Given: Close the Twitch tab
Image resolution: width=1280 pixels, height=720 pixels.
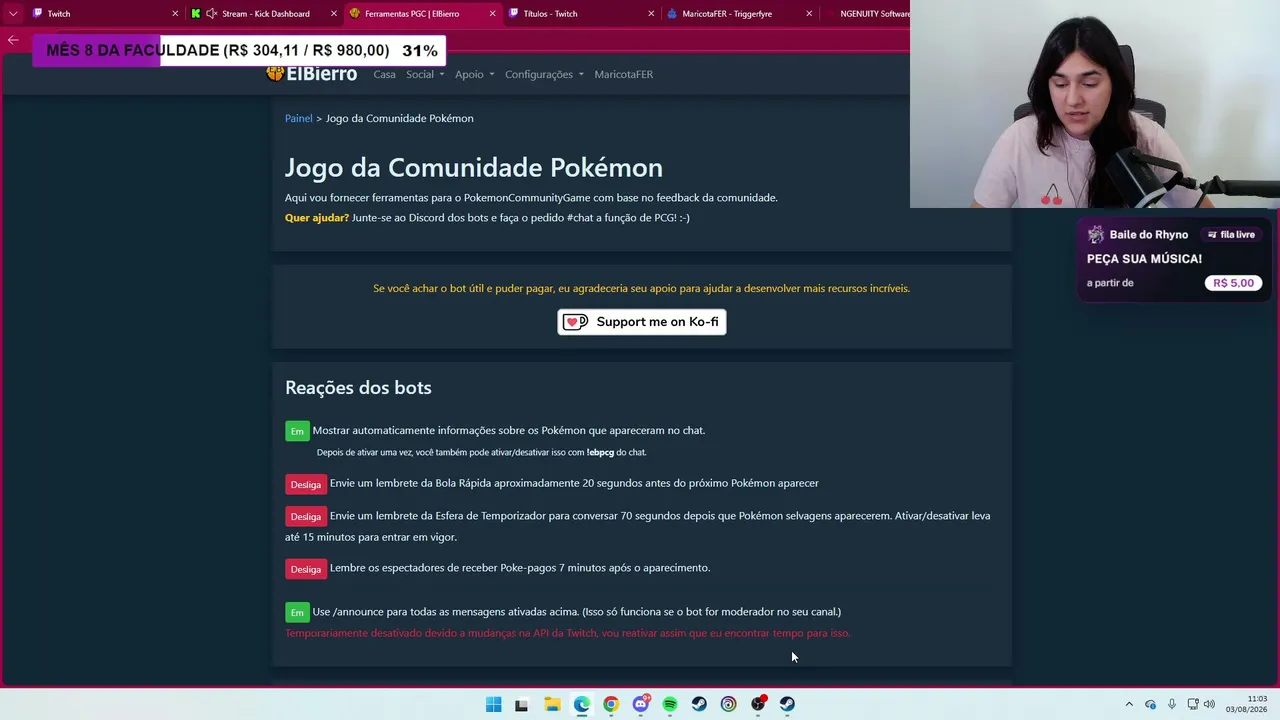Looking at the screenshot, I should [x=175, y=14].
